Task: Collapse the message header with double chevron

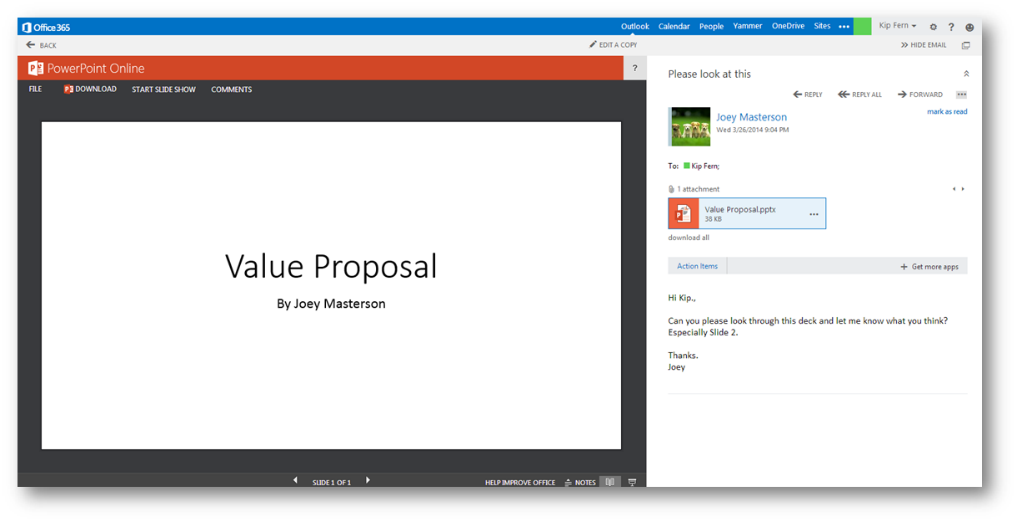Action: coord(966,74)
